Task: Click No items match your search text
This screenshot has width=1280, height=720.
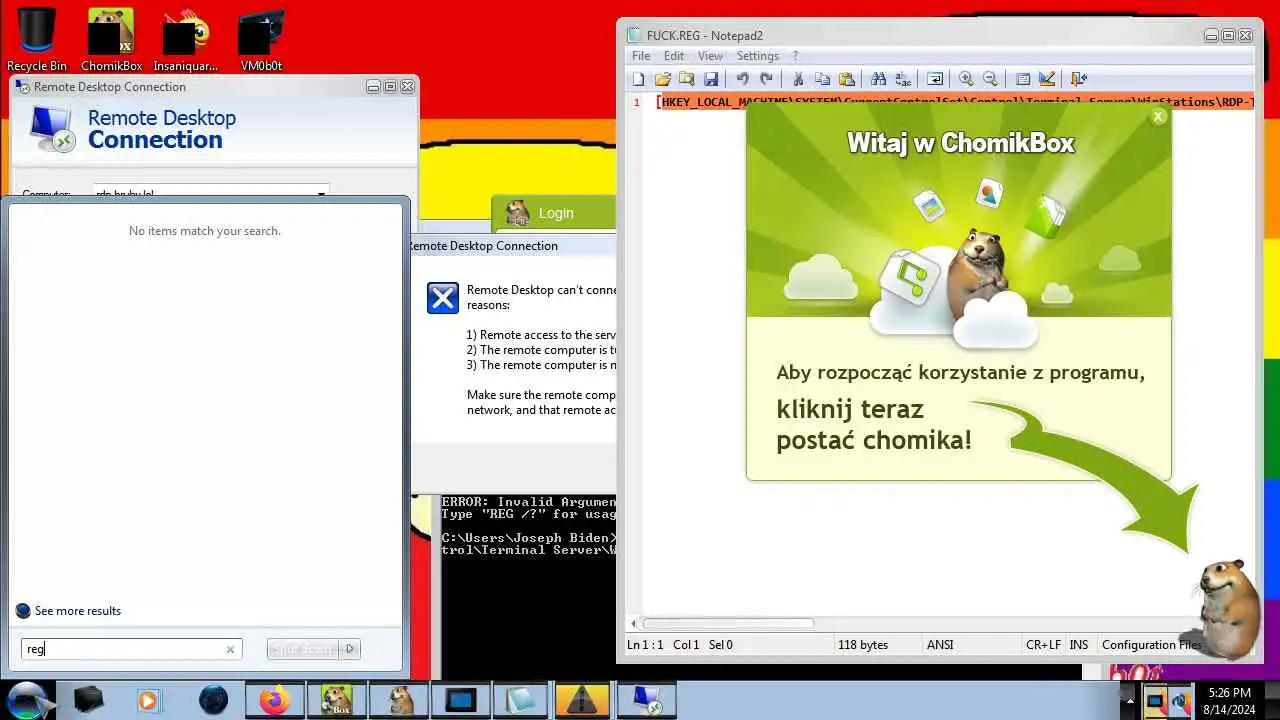Action: point(205,231)
